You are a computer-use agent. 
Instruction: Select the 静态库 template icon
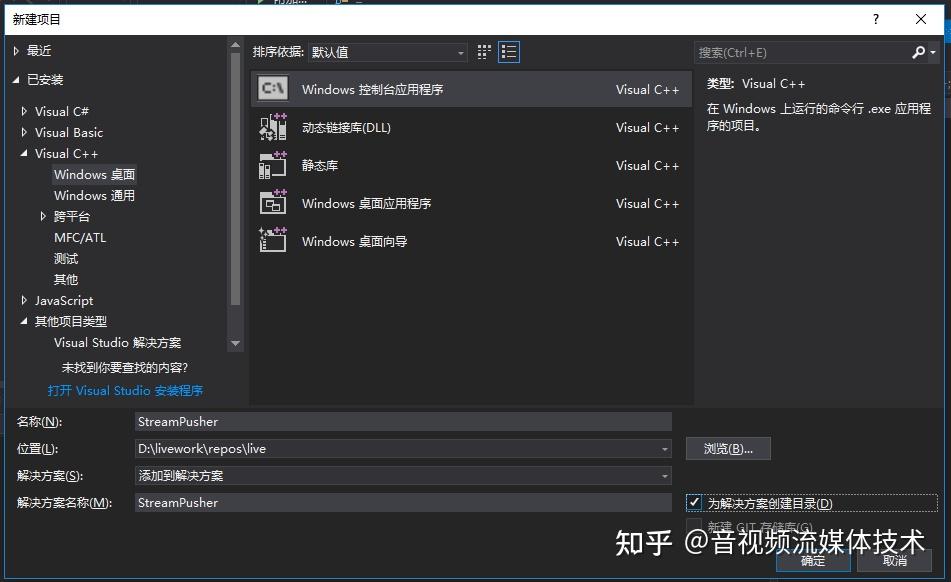(271, 165)
